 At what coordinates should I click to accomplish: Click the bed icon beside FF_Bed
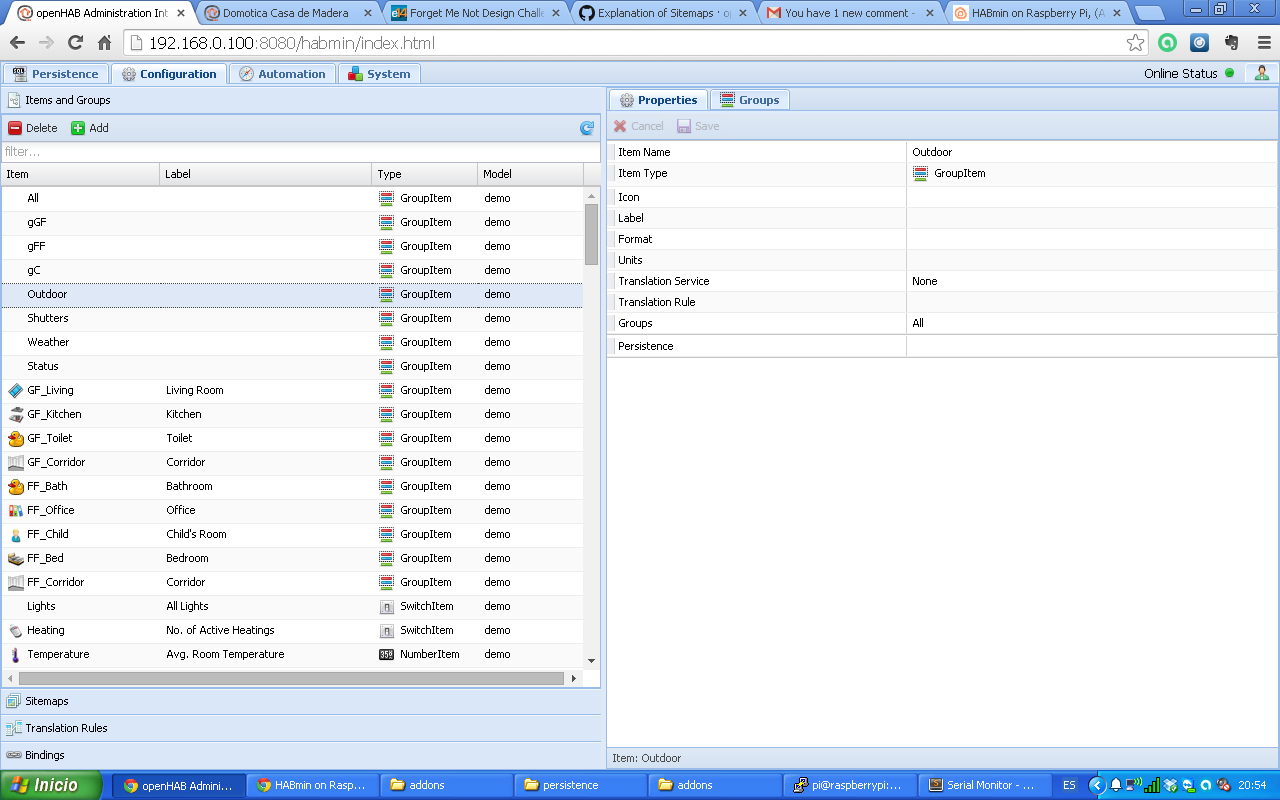point(14,558)
